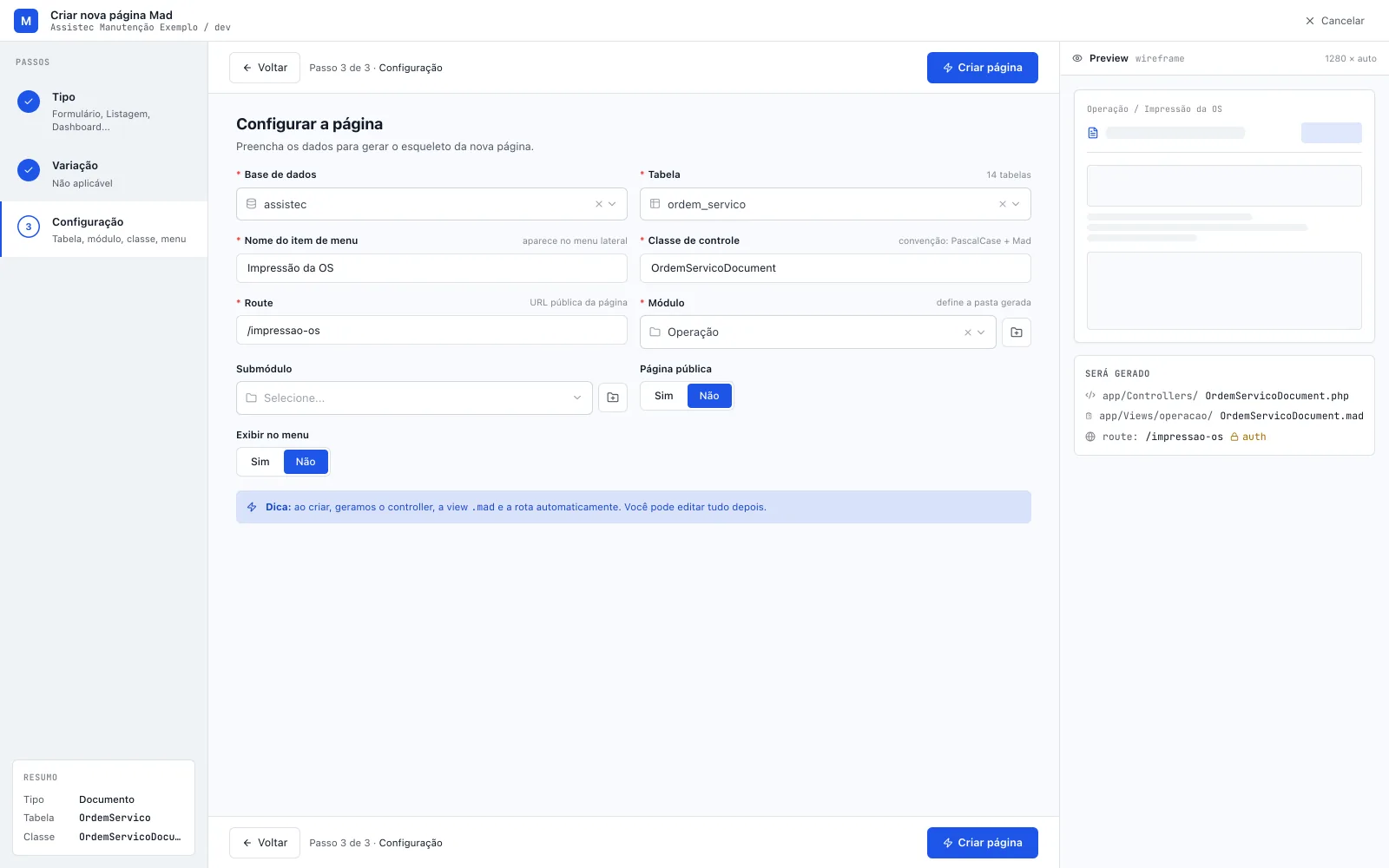Click the Dica lightning bolt icon
The width and height of the screenshot is (1389, 868).
[252, 507]
